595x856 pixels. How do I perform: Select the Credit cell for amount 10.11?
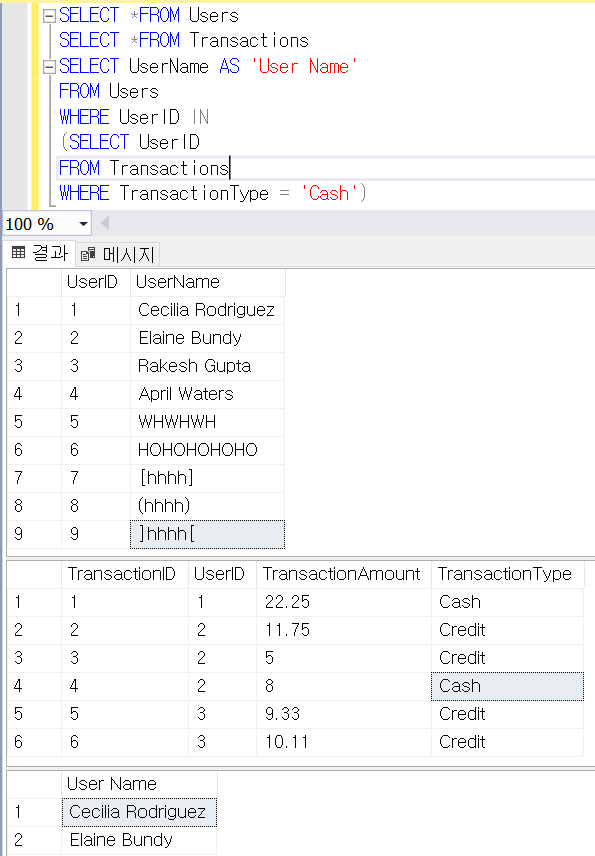(x=508, y=742)
